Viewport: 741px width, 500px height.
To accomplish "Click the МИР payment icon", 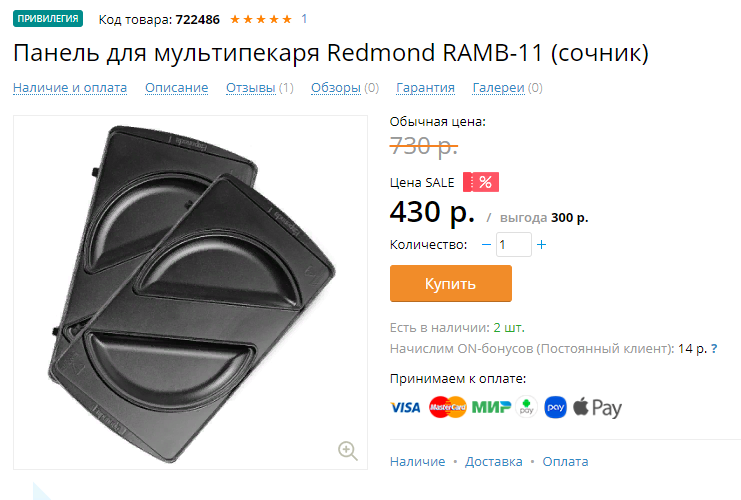I will pyautogui.click(x=491, y=407).
